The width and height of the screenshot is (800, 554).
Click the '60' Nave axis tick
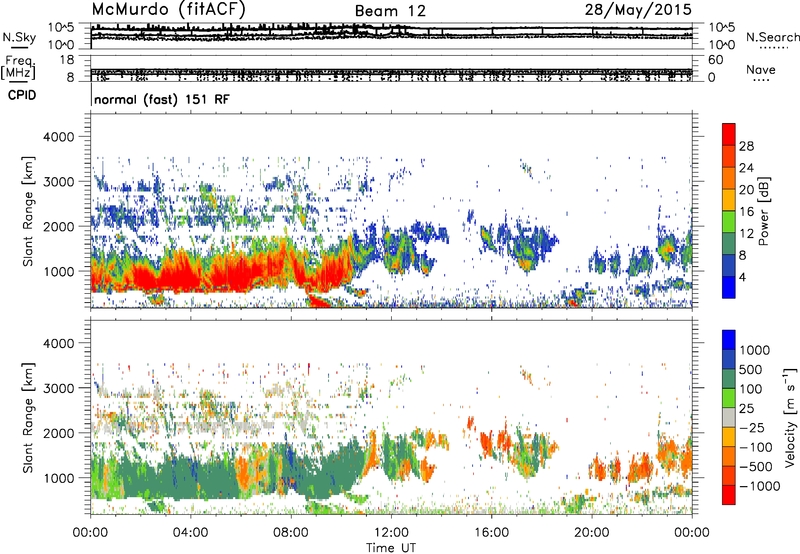pyautogui.click(x=715, y=60)
